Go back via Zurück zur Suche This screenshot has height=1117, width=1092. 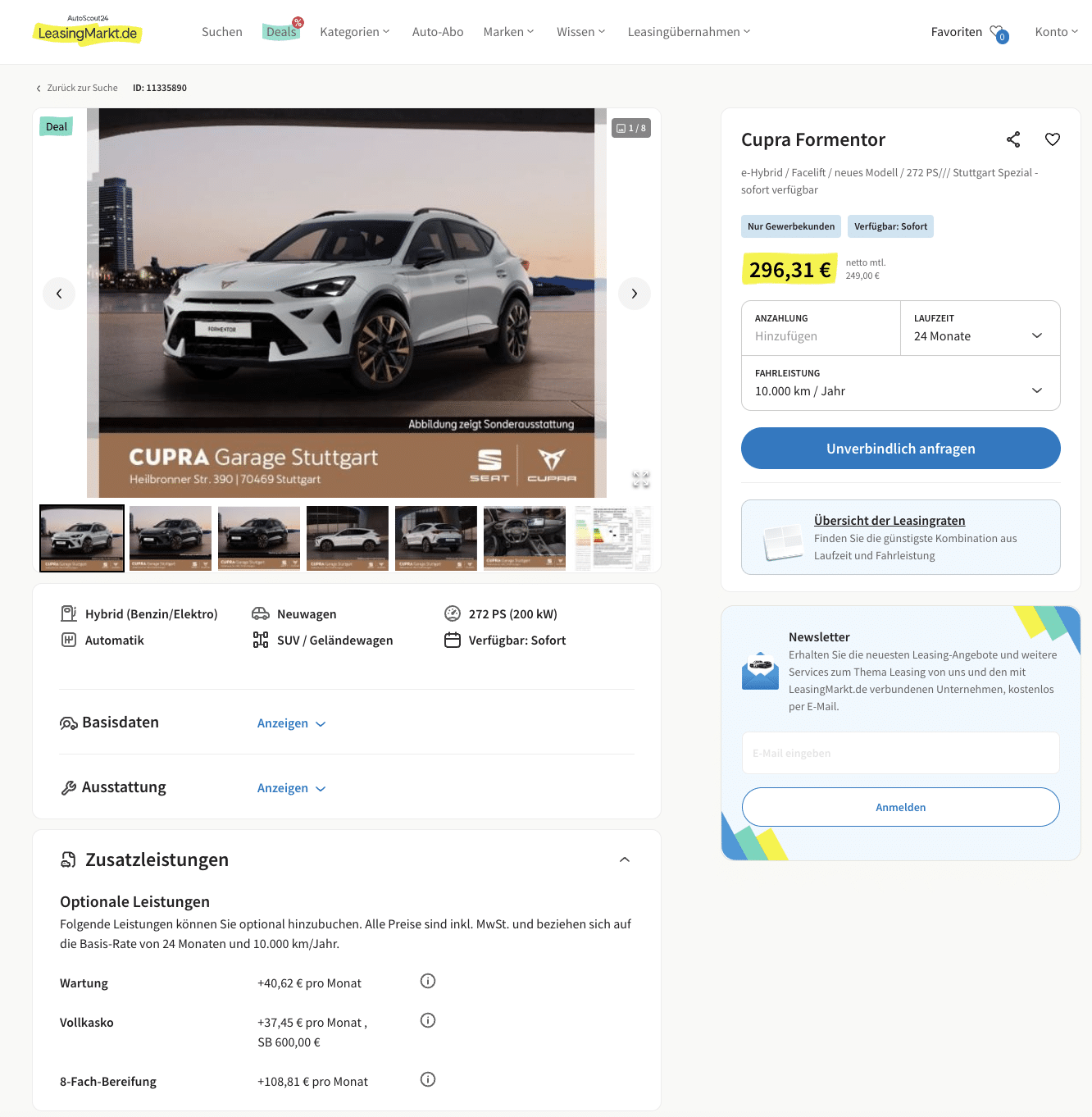77,88
